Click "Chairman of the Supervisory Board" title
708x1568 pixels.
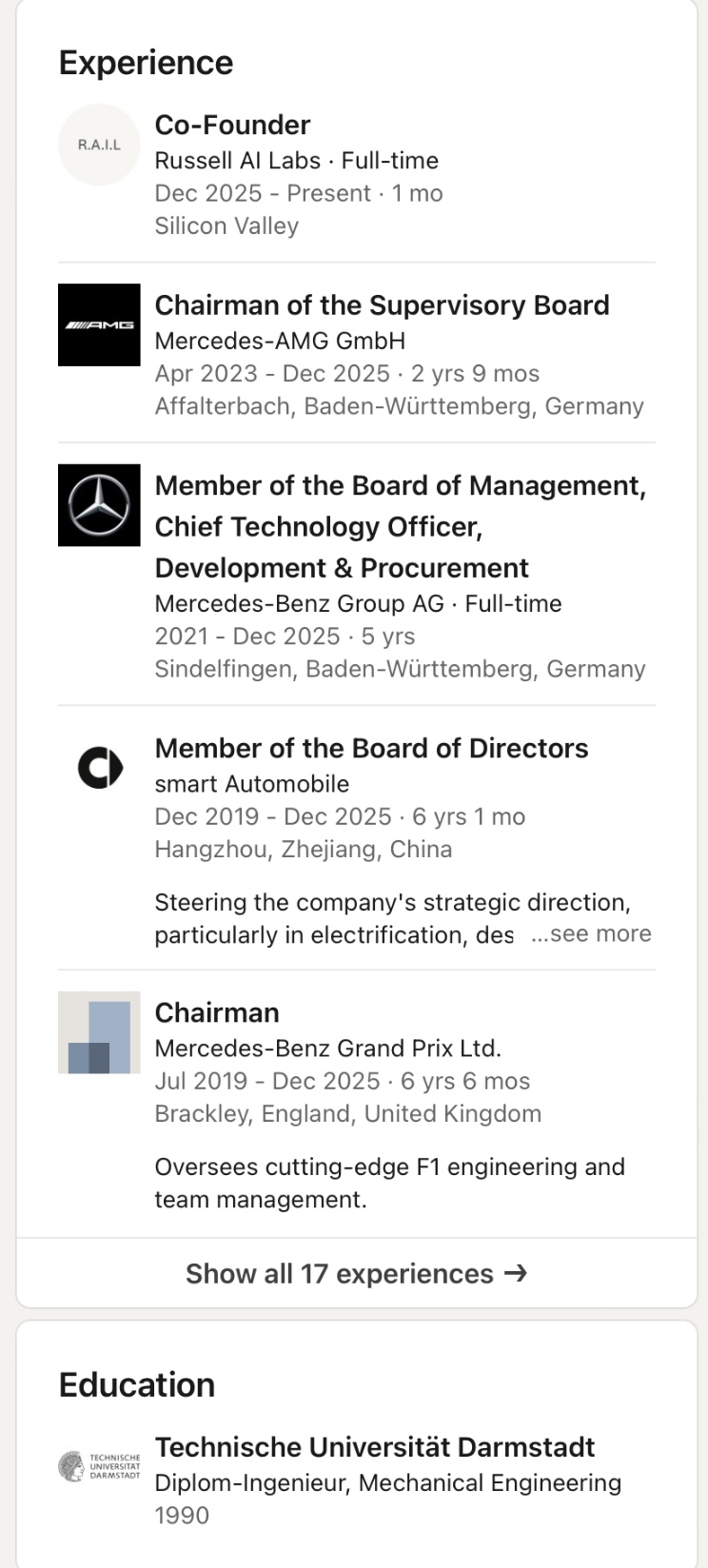click(382, 305)
